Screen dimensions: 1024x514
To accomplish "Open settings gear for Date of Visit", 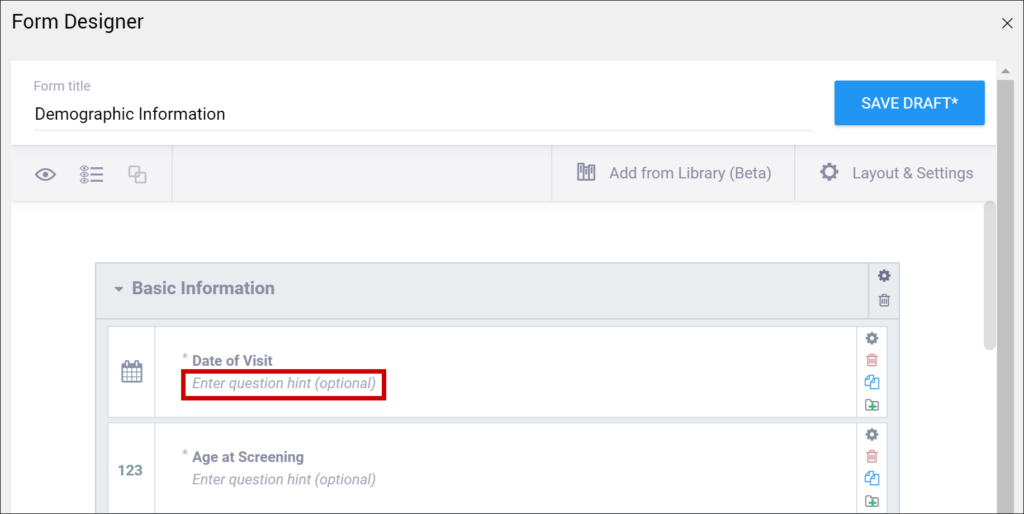I will [872, 338].
